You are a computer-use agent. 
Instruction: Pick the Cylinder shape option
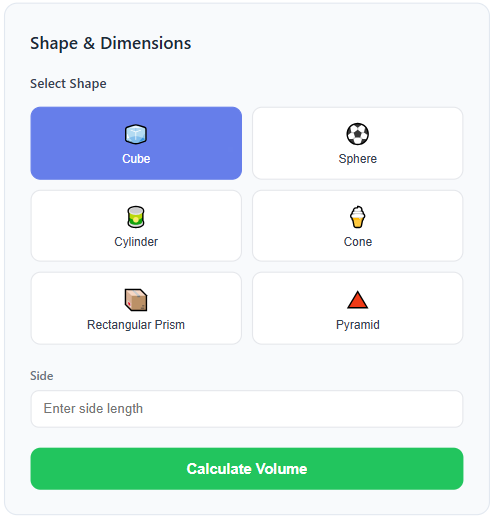click(136, 226)
